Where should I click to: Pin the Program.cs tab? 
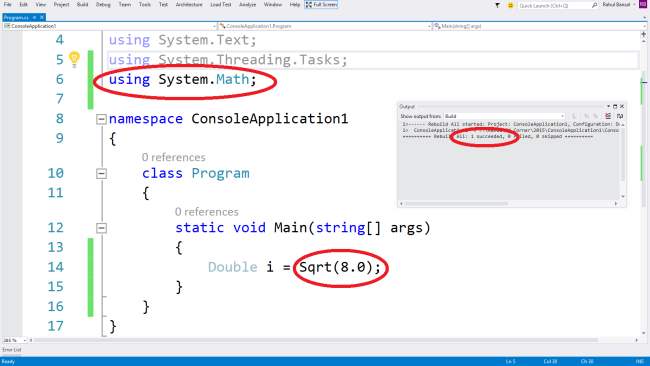34,17
